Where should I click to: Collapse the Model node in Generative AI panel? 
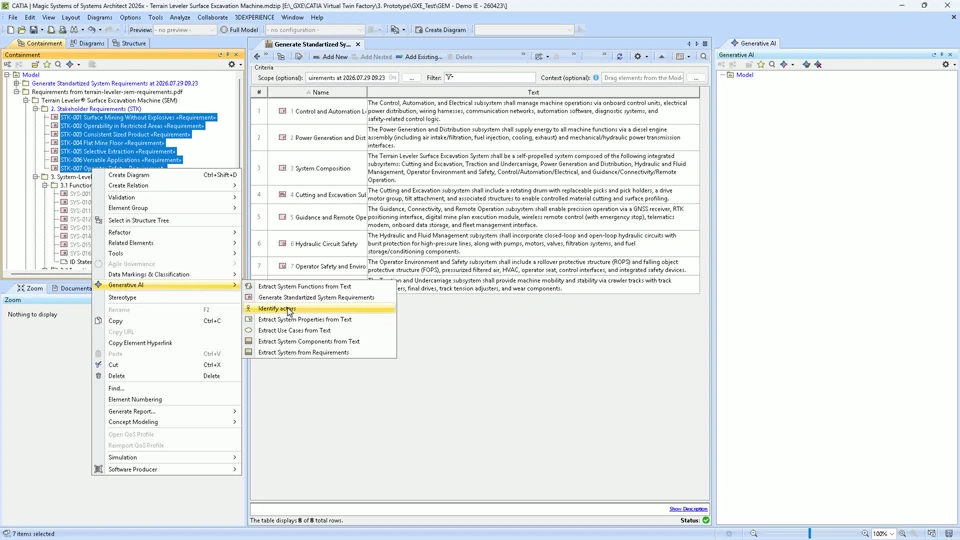(723, 75)
